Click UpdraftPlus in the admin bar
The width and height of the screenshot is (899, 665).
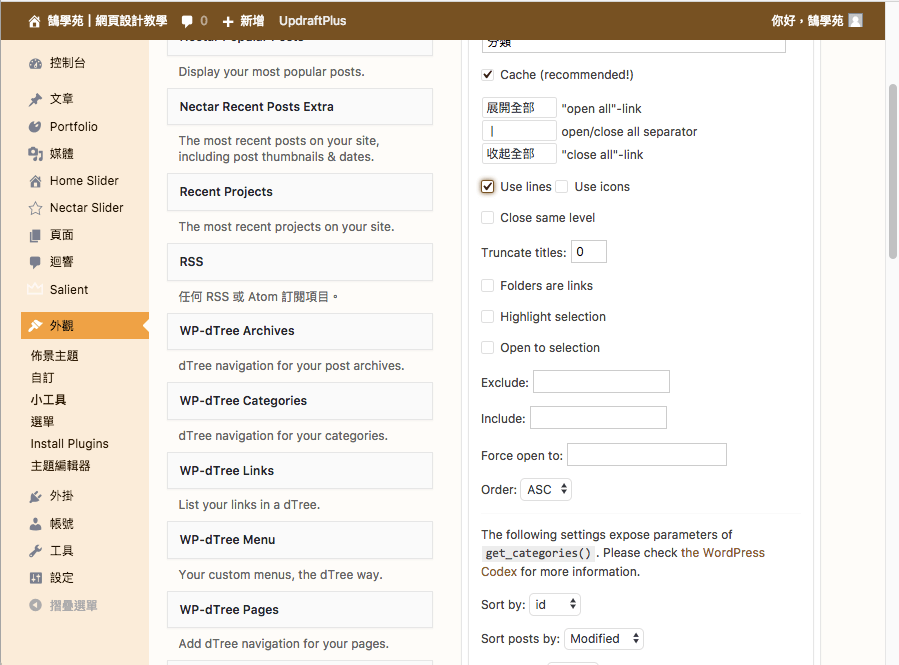pos(313,21)
